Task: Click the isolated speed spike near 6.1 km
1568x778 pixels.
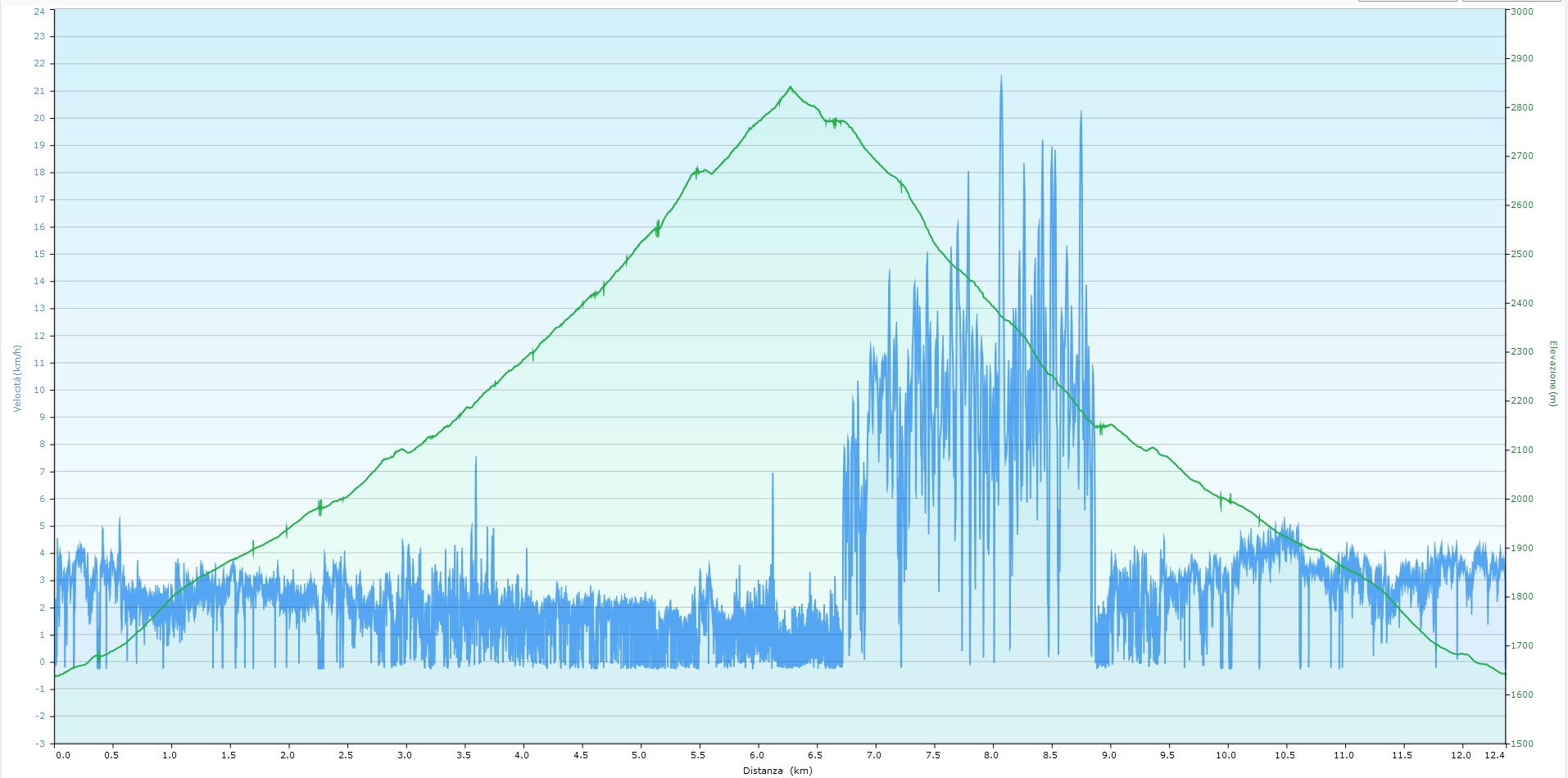Action: (x=772, y=474)
